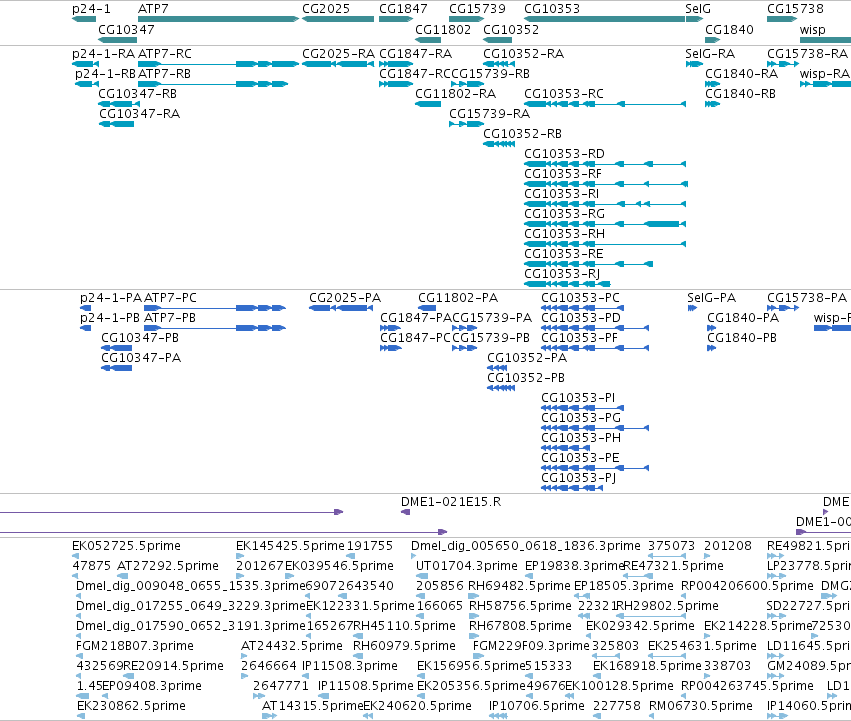Click the CG10347-RB transcript
Image resolution: width=851 pixels, height=721 pixels.
(x=119, y=104)
